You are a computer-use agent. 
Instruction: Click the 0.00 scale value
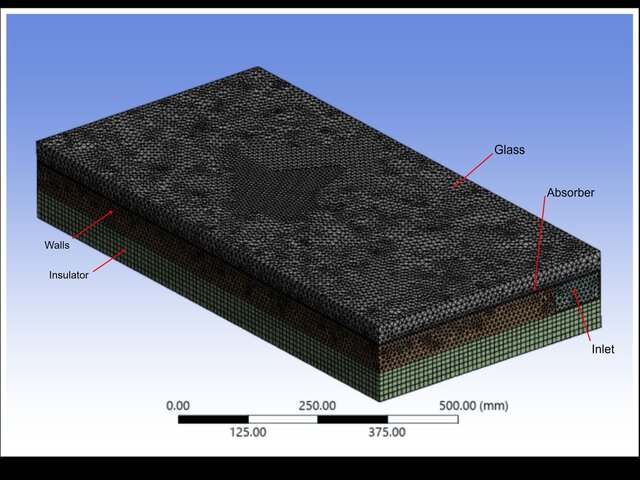tap(178, 406)
